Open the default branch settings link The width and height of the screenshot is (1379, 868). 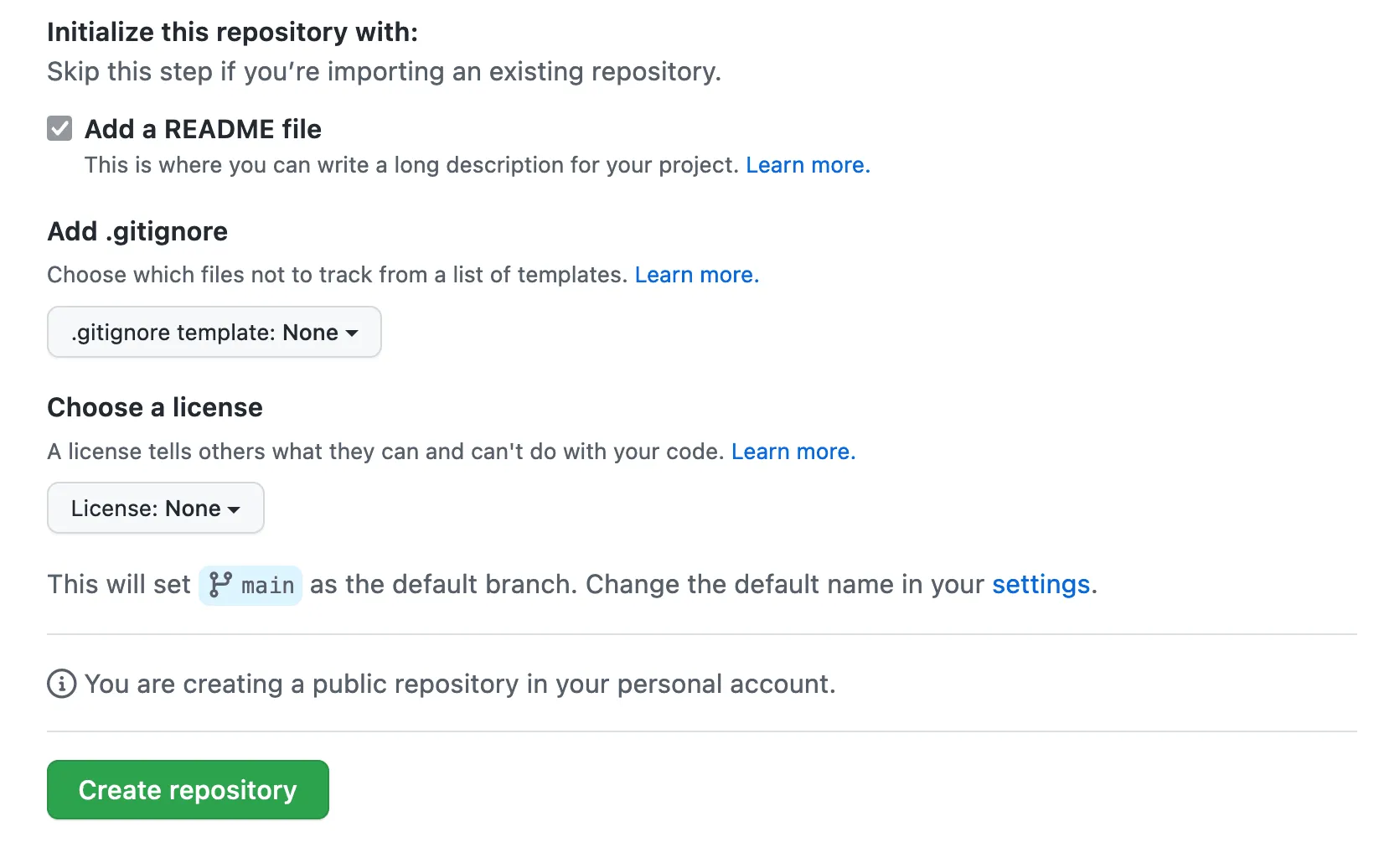(1041, 584)
